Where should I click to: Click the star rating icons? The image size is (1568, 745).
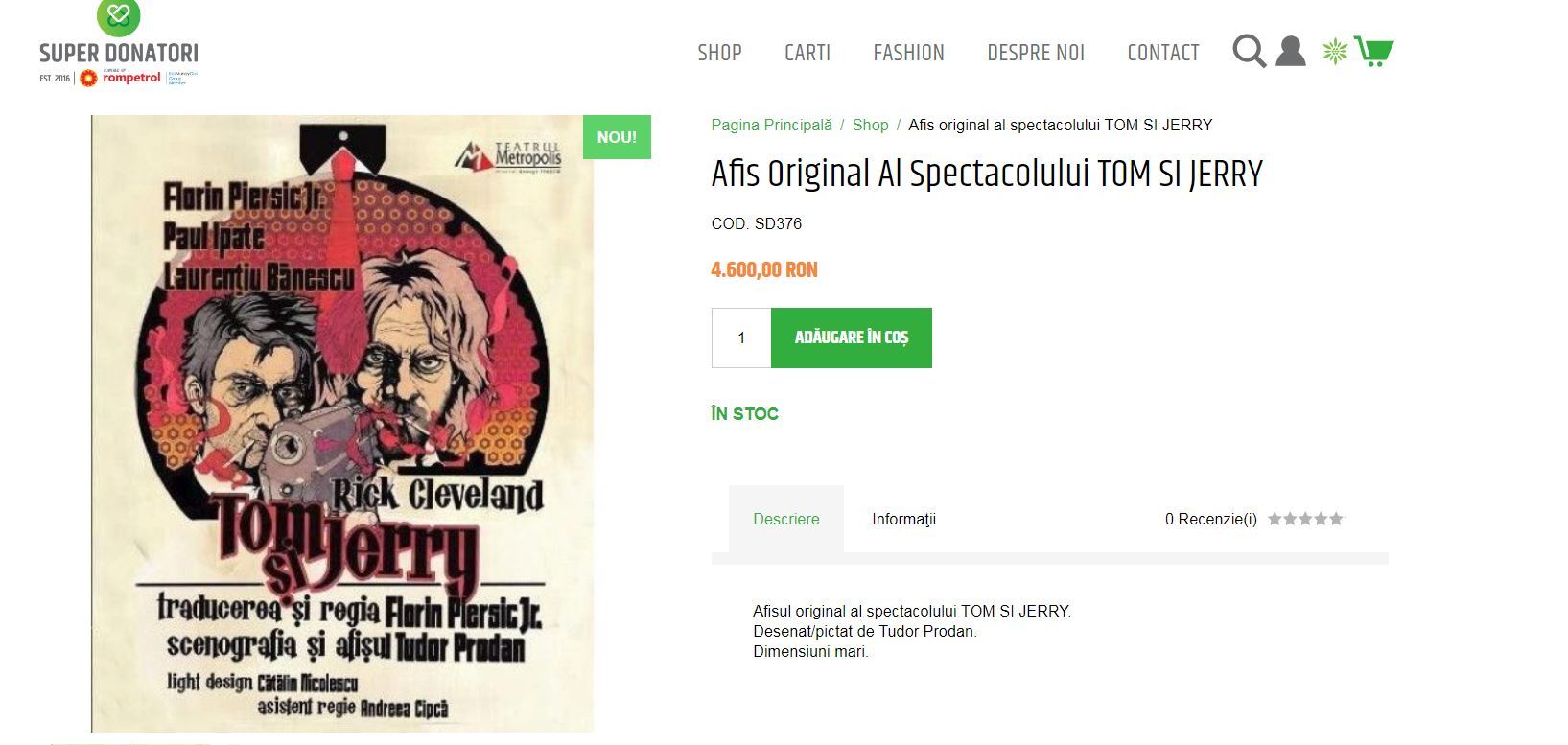coord(1306,519)
